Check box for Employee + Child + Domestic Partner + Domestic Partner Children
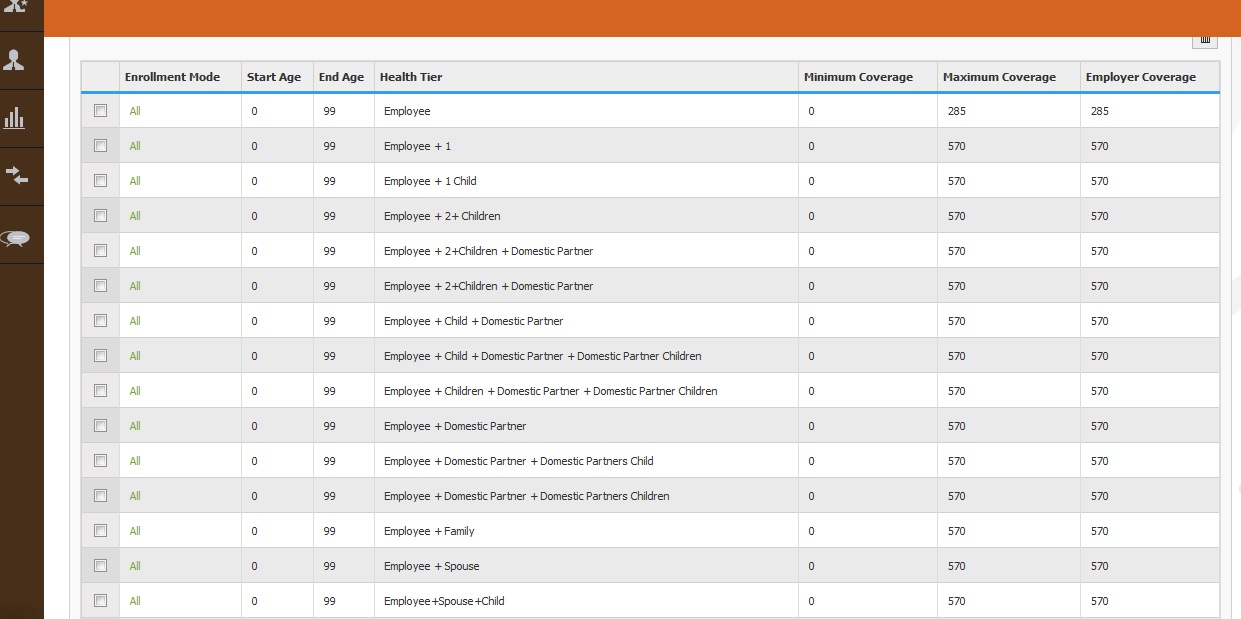The image size is (1241, 619). pyautogui.click(x=100, y=356)
